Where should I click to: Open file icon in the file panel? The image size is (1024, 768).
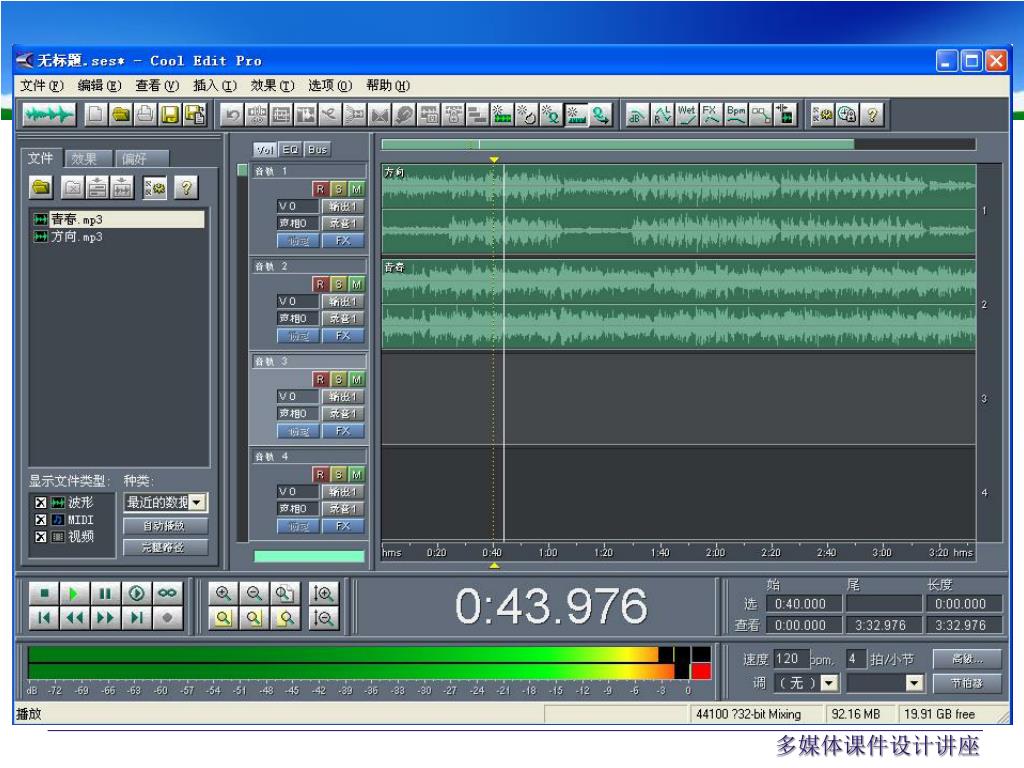coord(41,188)
